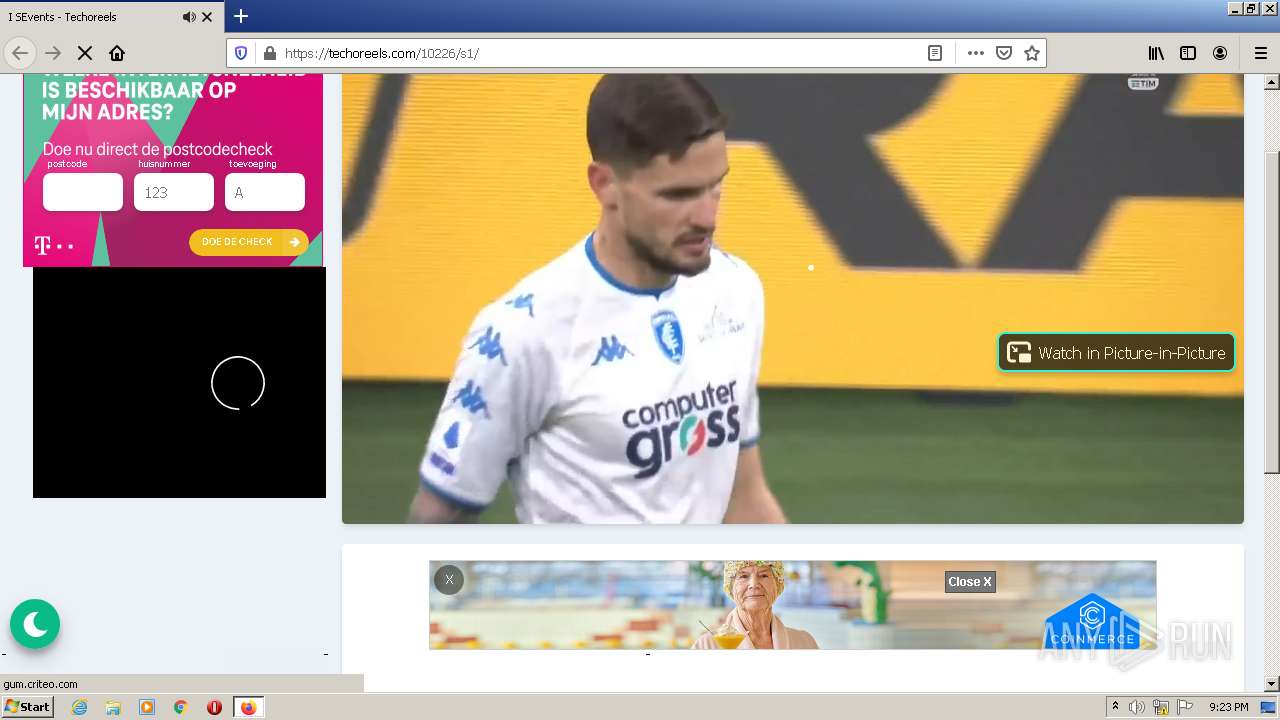Stop loading the page
This screenshot has width=1280, height=720.
coord(85,53)
